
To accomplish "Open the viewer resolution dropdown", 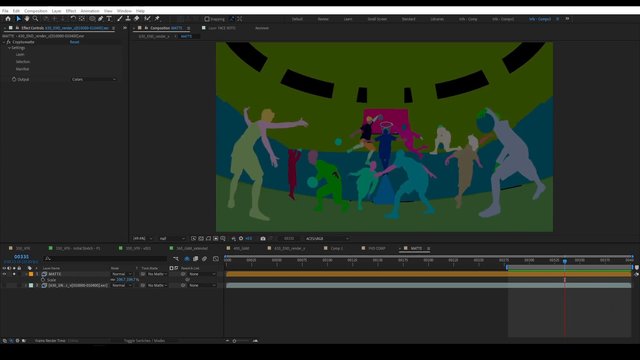I will pyautogui.click(x=171, y=238).
